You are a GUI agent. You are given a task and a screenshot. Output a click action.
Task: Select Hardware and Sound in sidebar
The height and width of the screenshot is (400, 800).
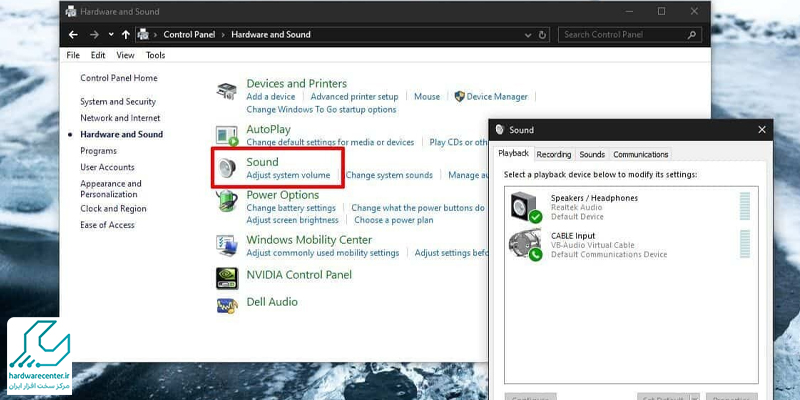(121, 134)
